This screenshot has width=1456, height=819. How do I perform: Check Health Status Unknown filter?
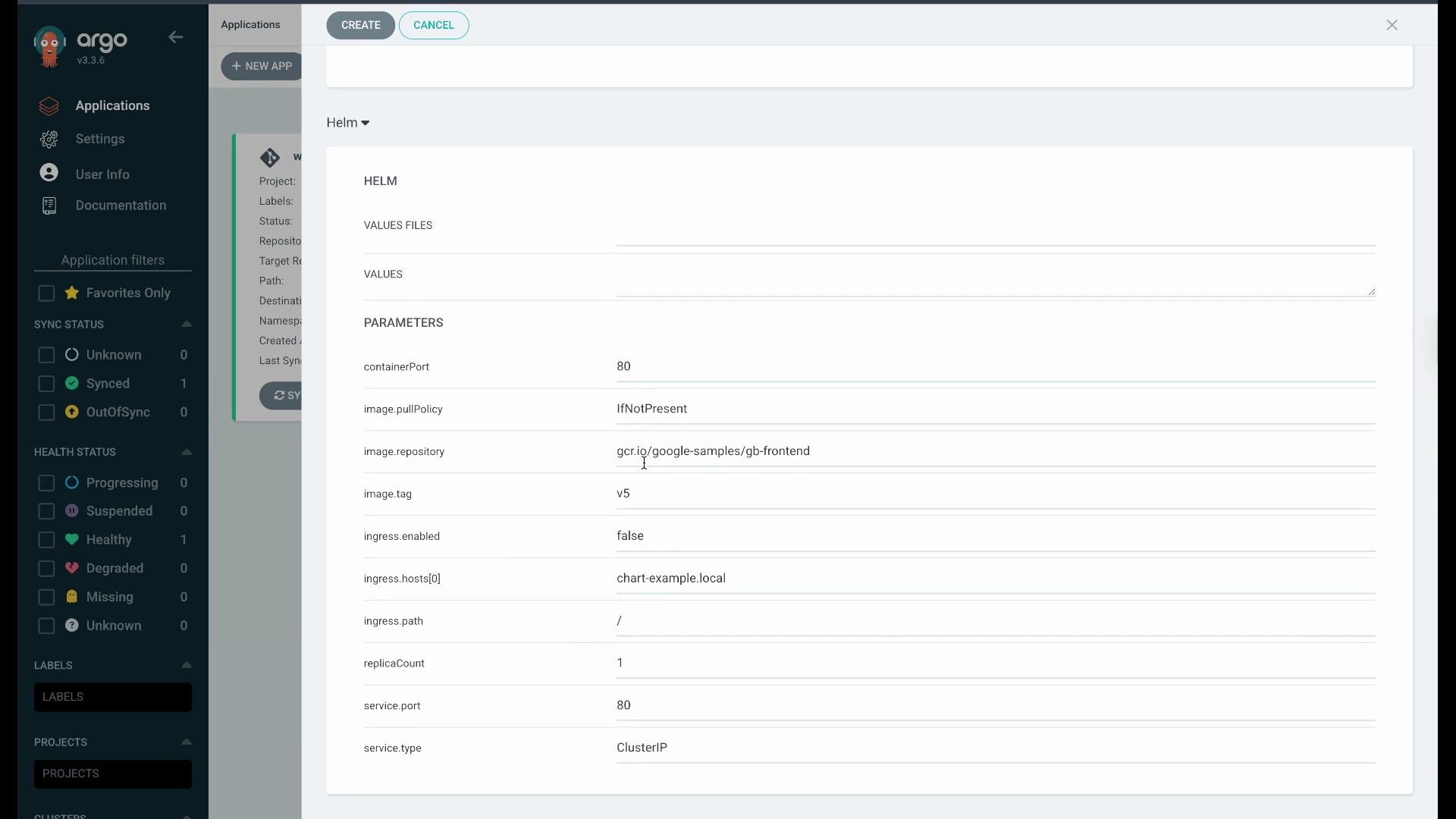coord(46,626)
